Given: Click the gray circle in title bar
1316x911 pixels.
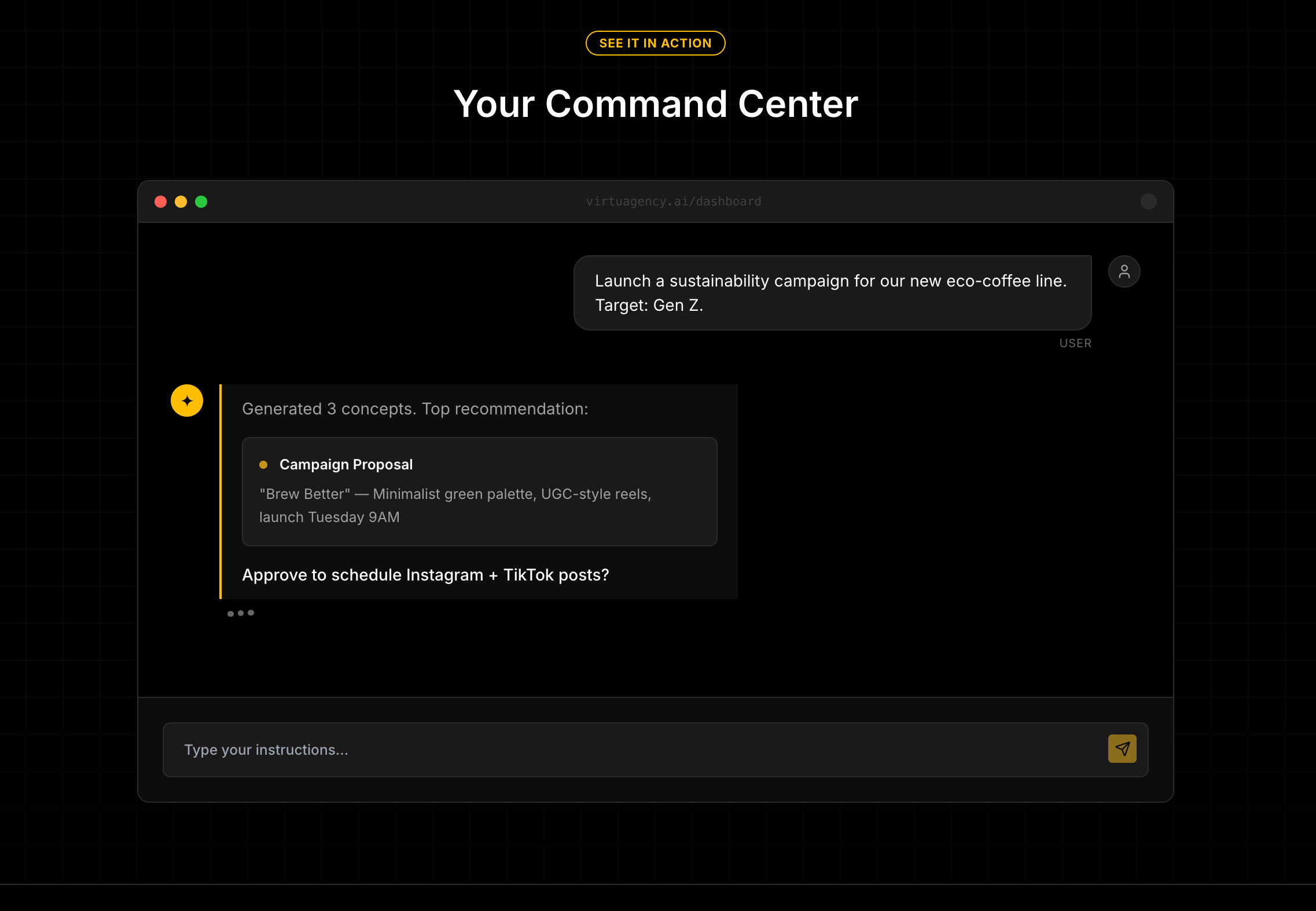Looking at the screenshot, I should point(1148,201).
